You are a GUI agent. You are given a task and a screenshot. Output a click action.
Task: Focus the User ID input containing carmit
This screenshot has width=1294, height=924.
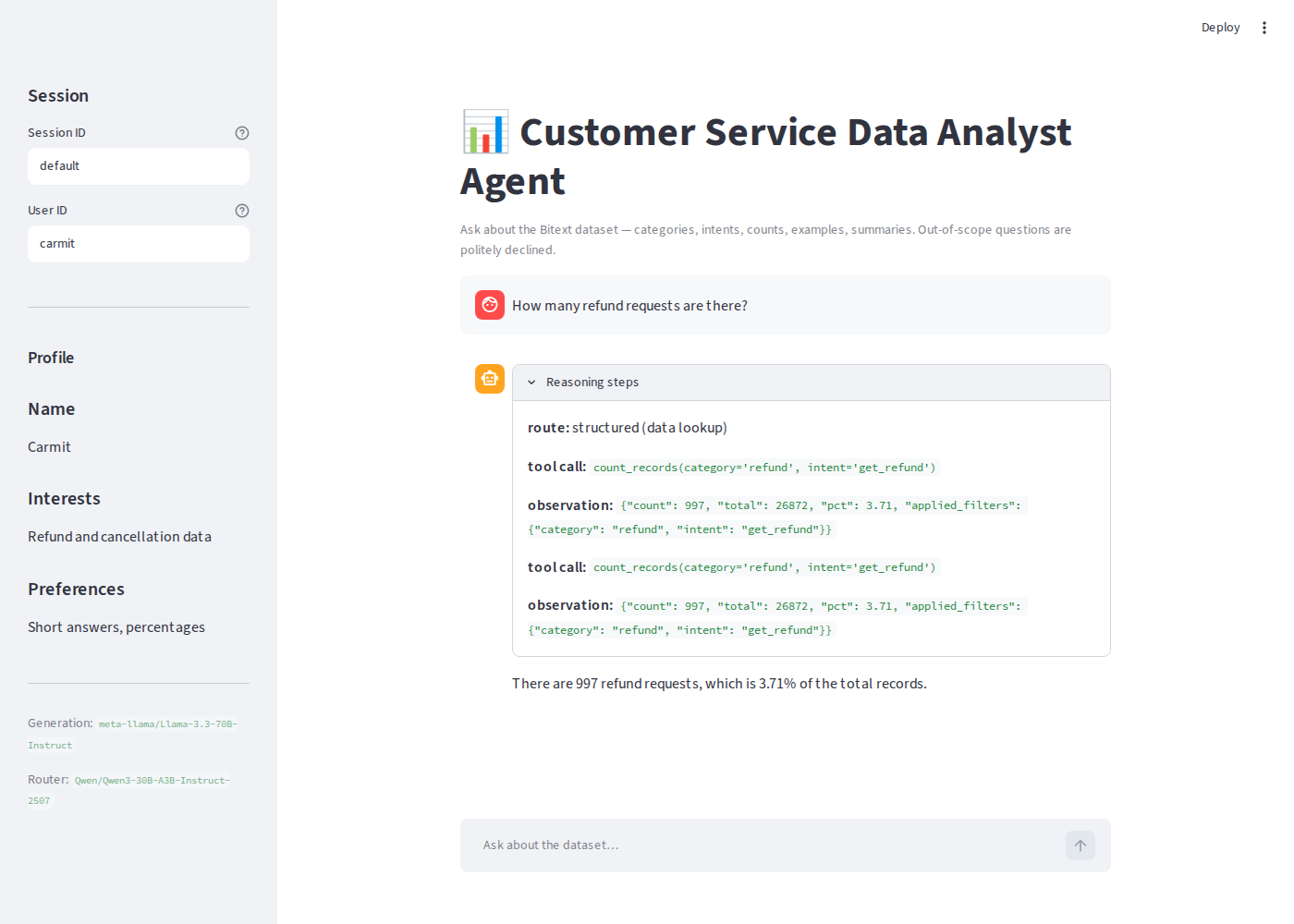click(139, 244)
